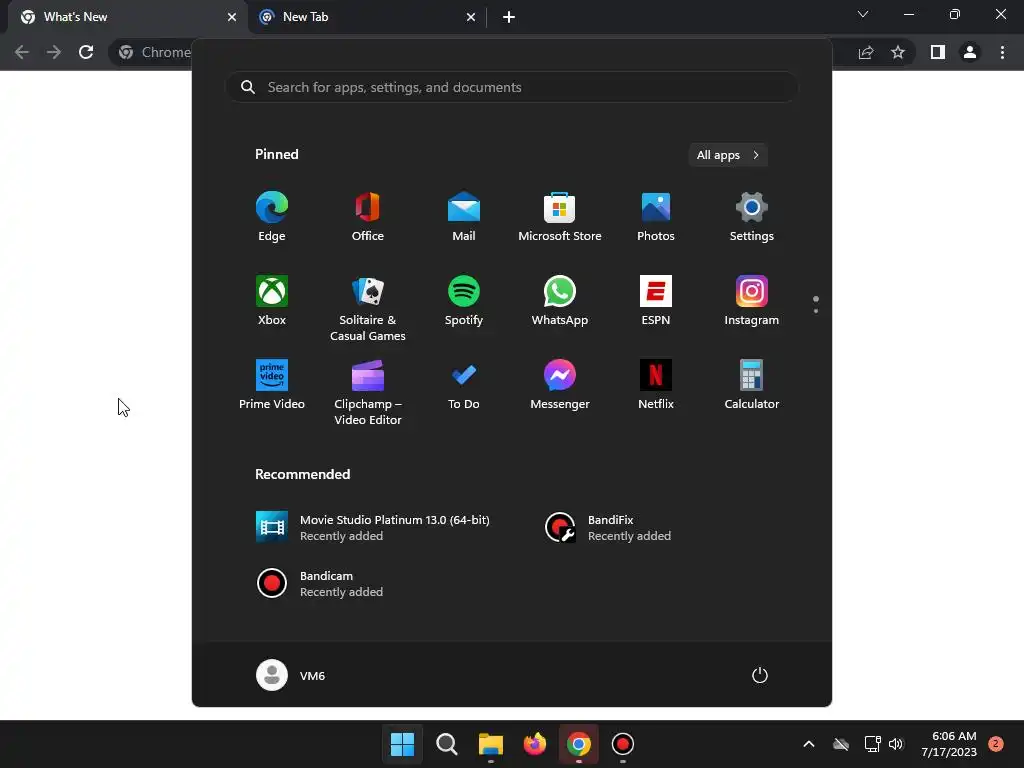The image size is (1024, 768).
Task: Open a new Chrome tab
Action: coord(509,17)
